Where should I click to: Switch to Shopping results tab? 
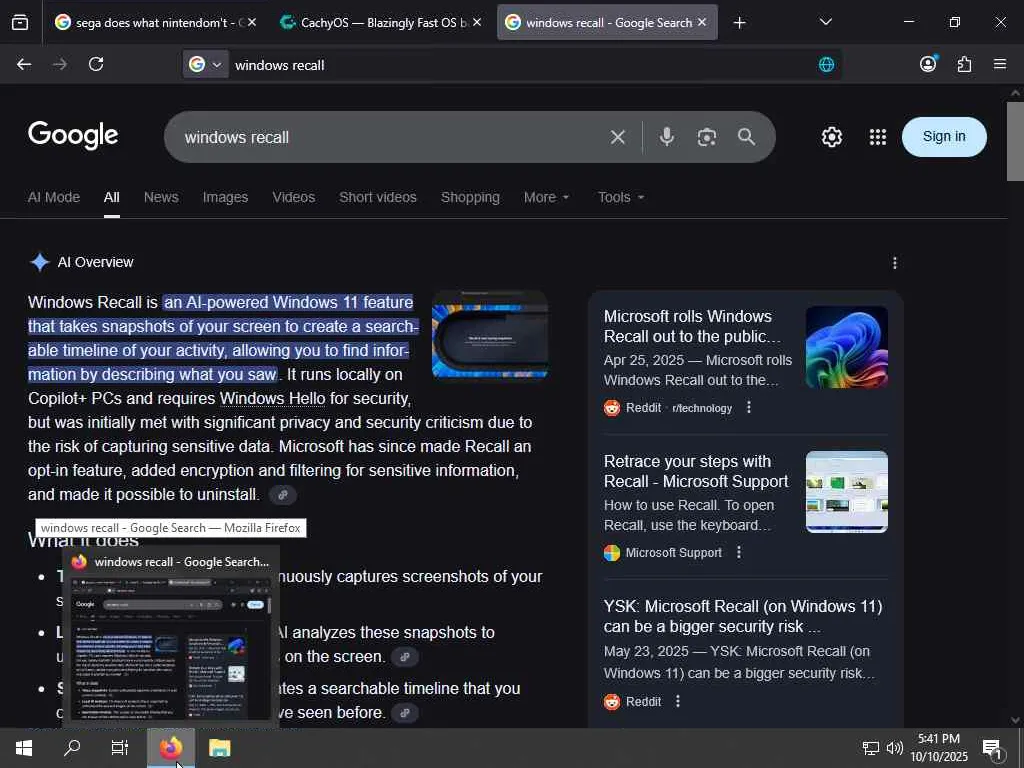470,197
